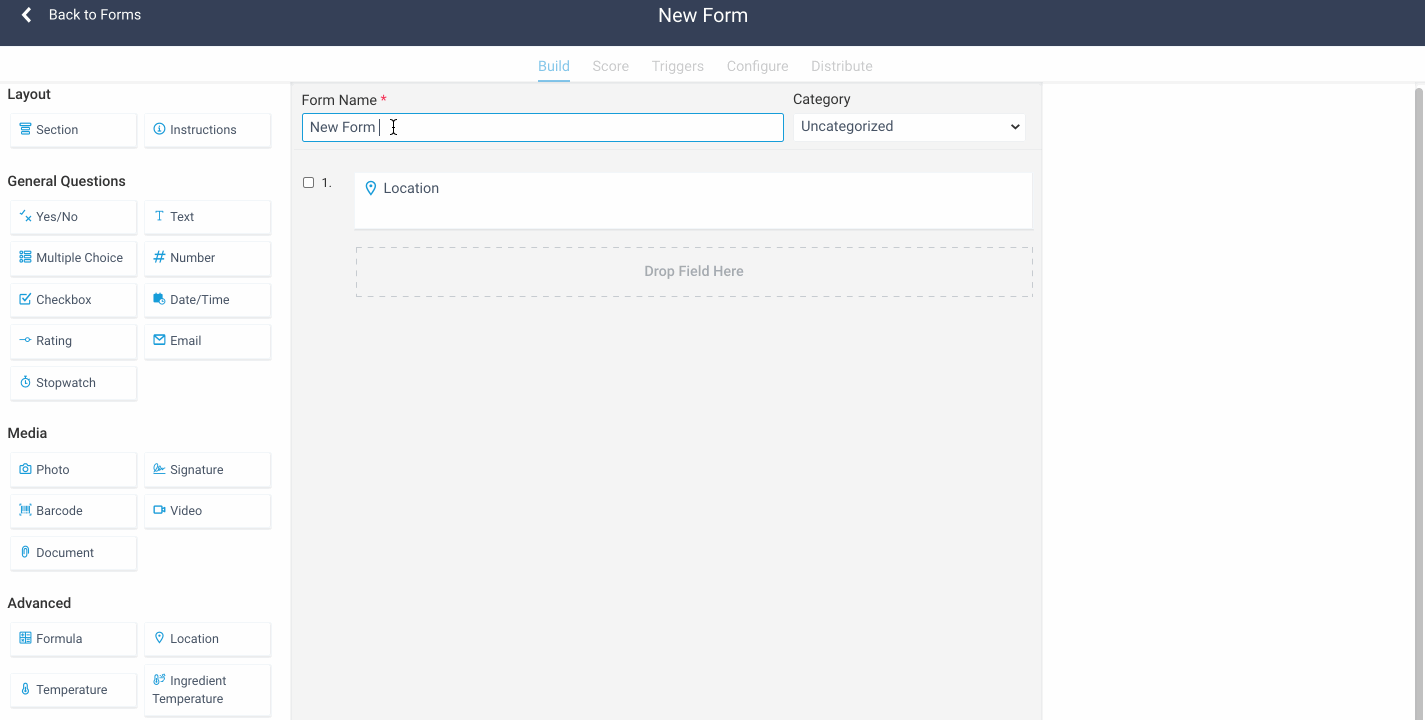The image size is (1425, 720).
Task: Add an Instructions element
Action: click(207, 130)
